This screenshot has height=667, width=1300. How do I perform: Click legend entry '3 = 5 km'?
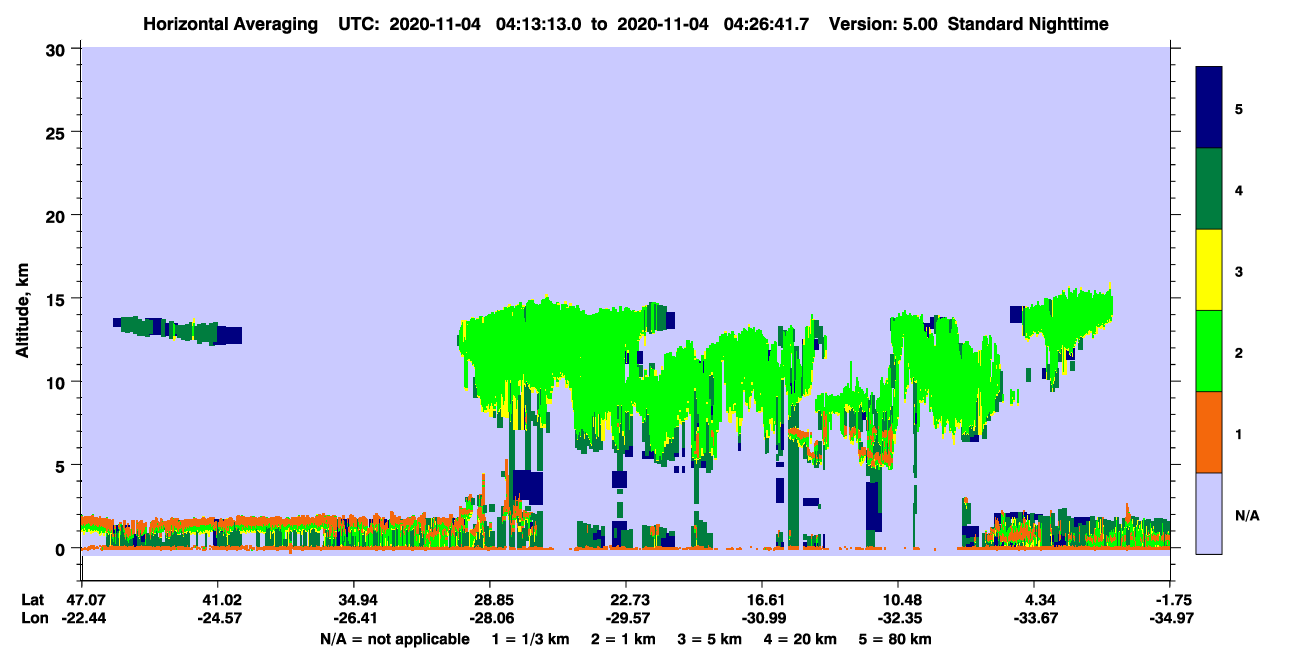tap(710, 639)
